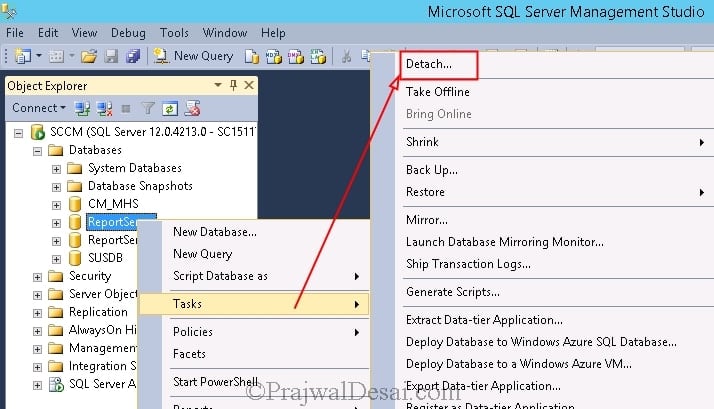The width and height of the screenshot is (714, 409).
Task: Click the Save All icon
Action: pyautogui.click(x=133, y=56)
